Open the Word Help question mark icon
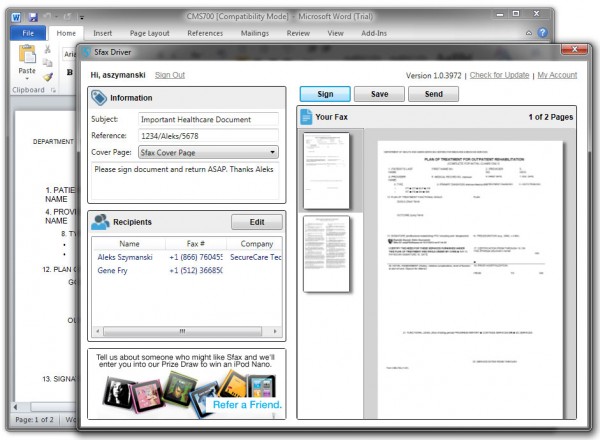This screenshot has height=440, width=600. tap(543, 33)
